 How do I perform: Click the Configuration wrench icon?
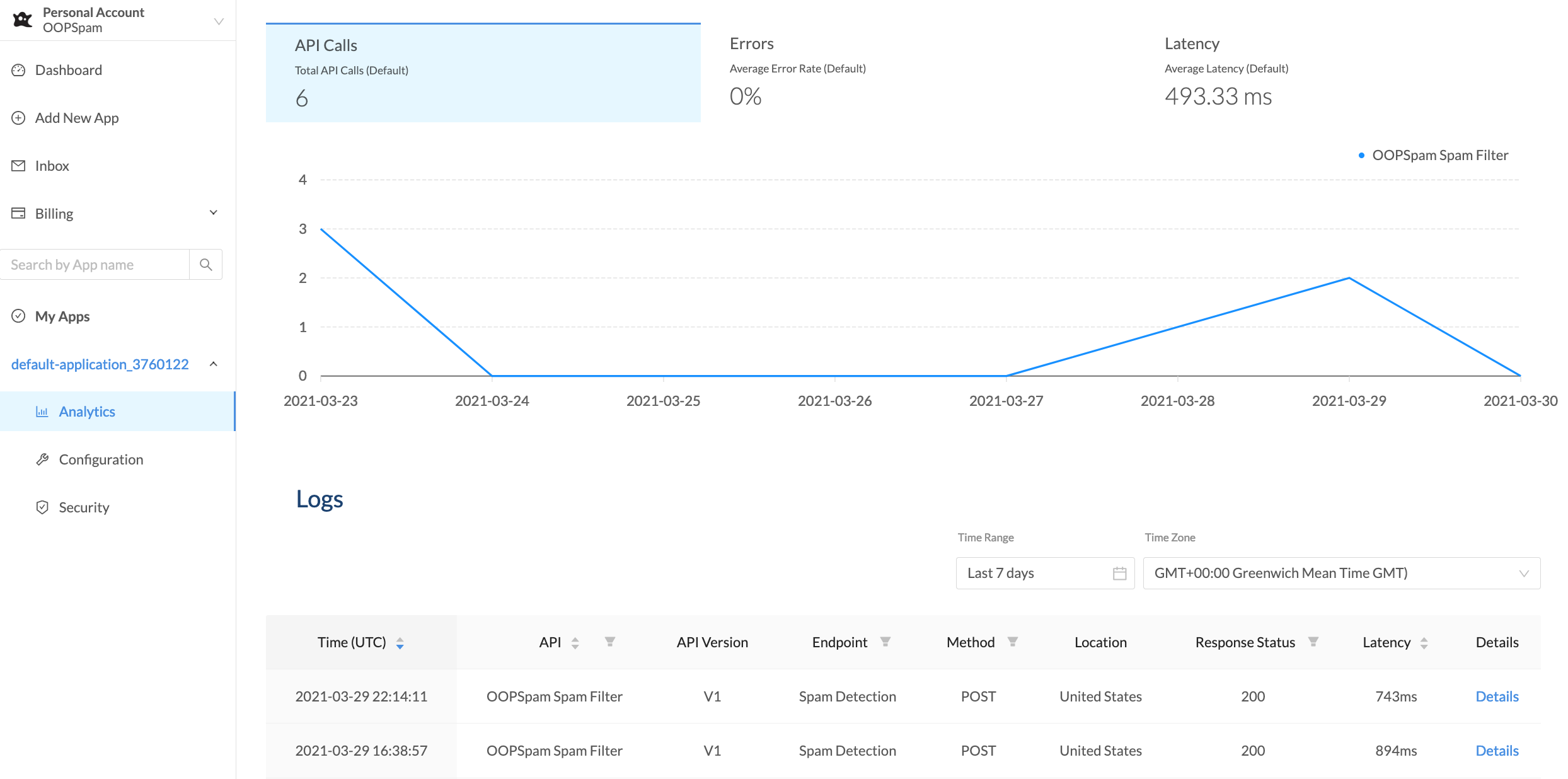pyautogui.click(x=42, y=459)
